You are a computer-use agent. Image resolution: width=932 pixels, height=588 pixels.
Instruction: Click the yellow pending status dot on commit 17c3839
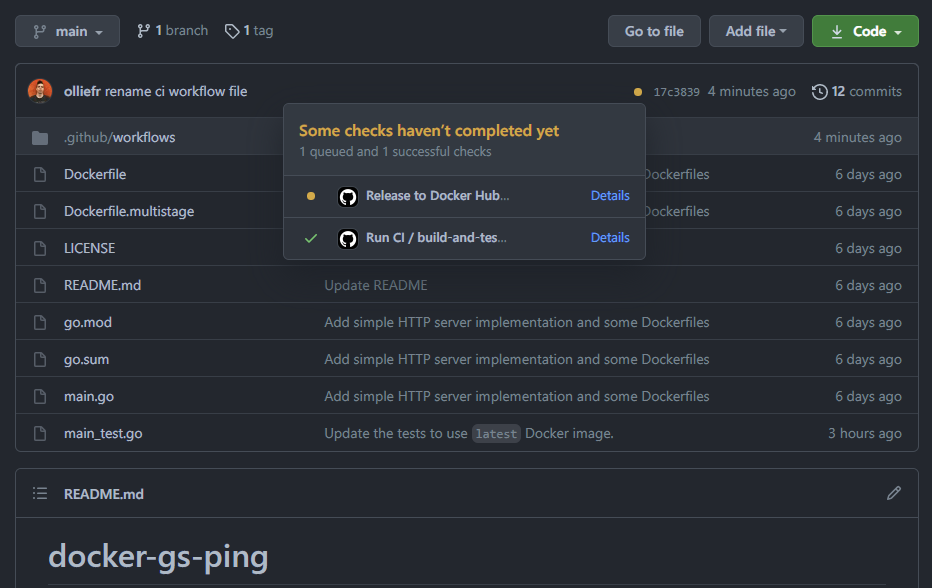coord(637,91)
